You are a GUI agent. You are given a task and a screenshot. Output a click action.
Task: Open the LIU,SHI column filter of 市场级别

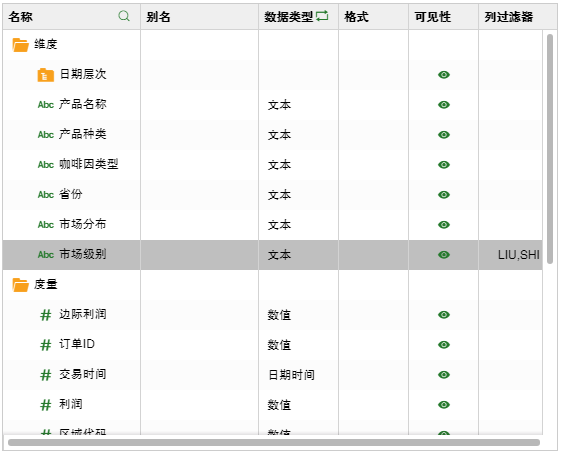tap(519, 255)
